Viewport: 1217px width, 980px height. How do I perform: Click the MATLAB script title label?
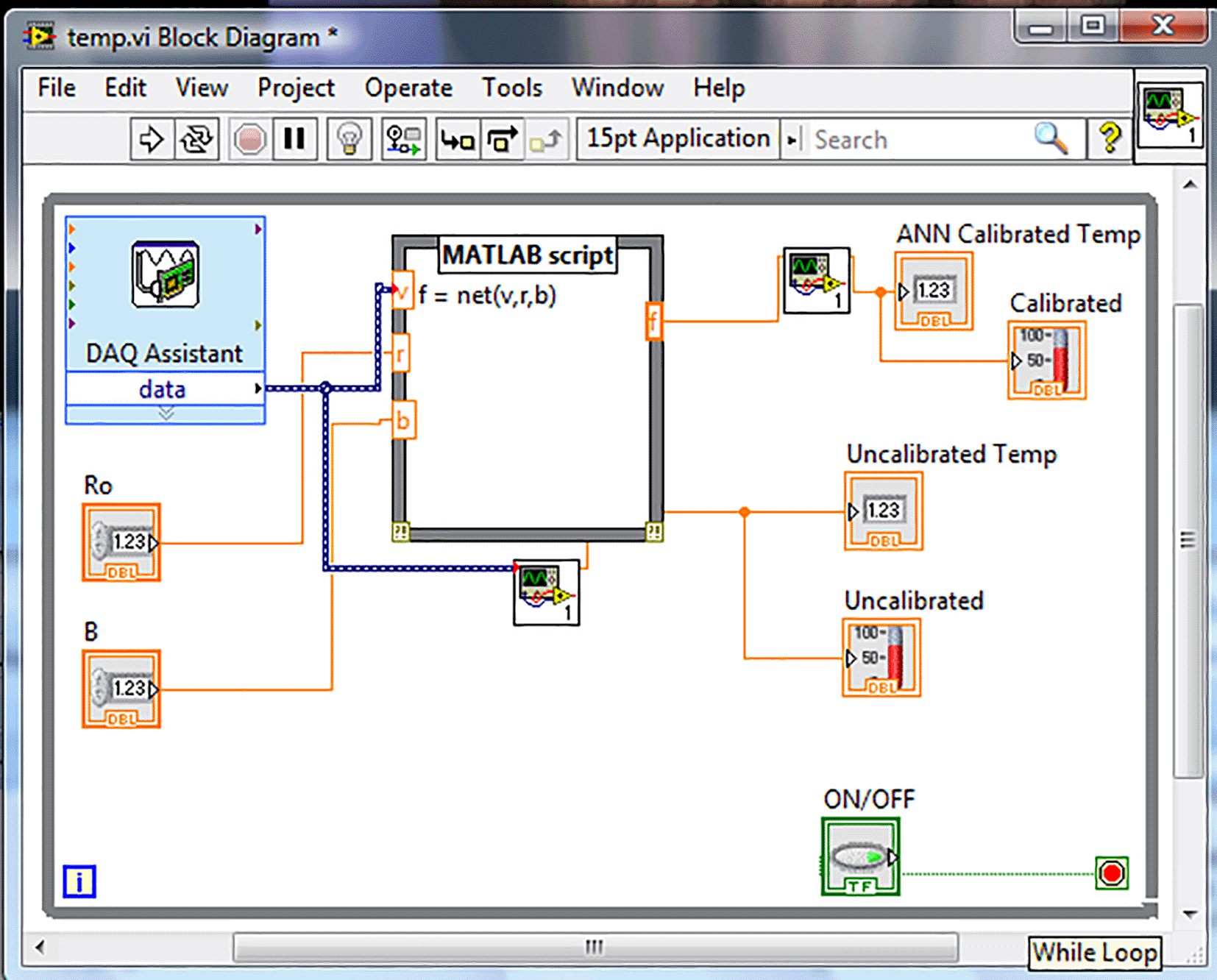click(528, 255)
